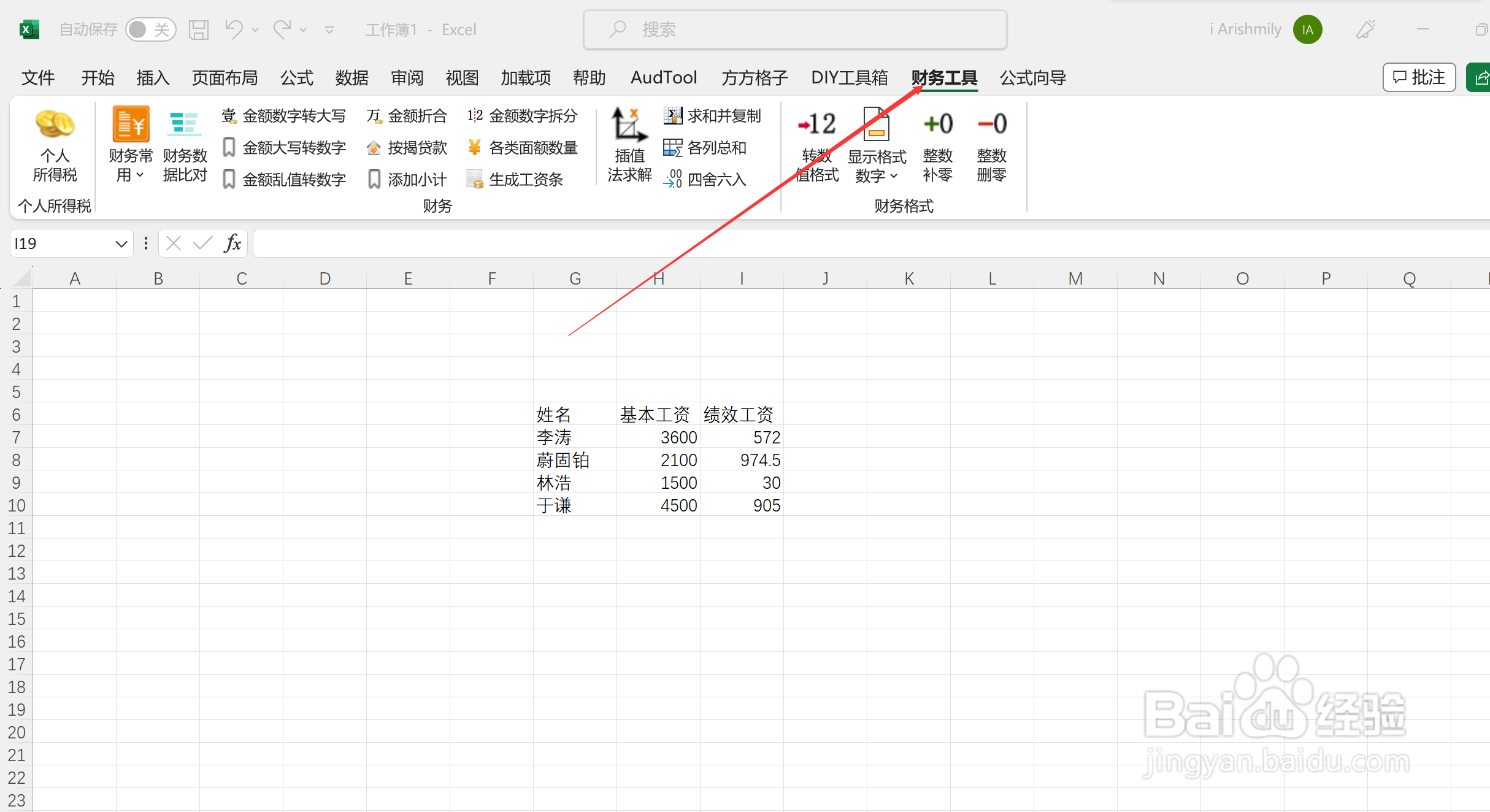Image resolution: width=1490 pixels, height=812 pixels.
Task: Toggle the AutoSave (自动保存) switch
Action: 150,29
